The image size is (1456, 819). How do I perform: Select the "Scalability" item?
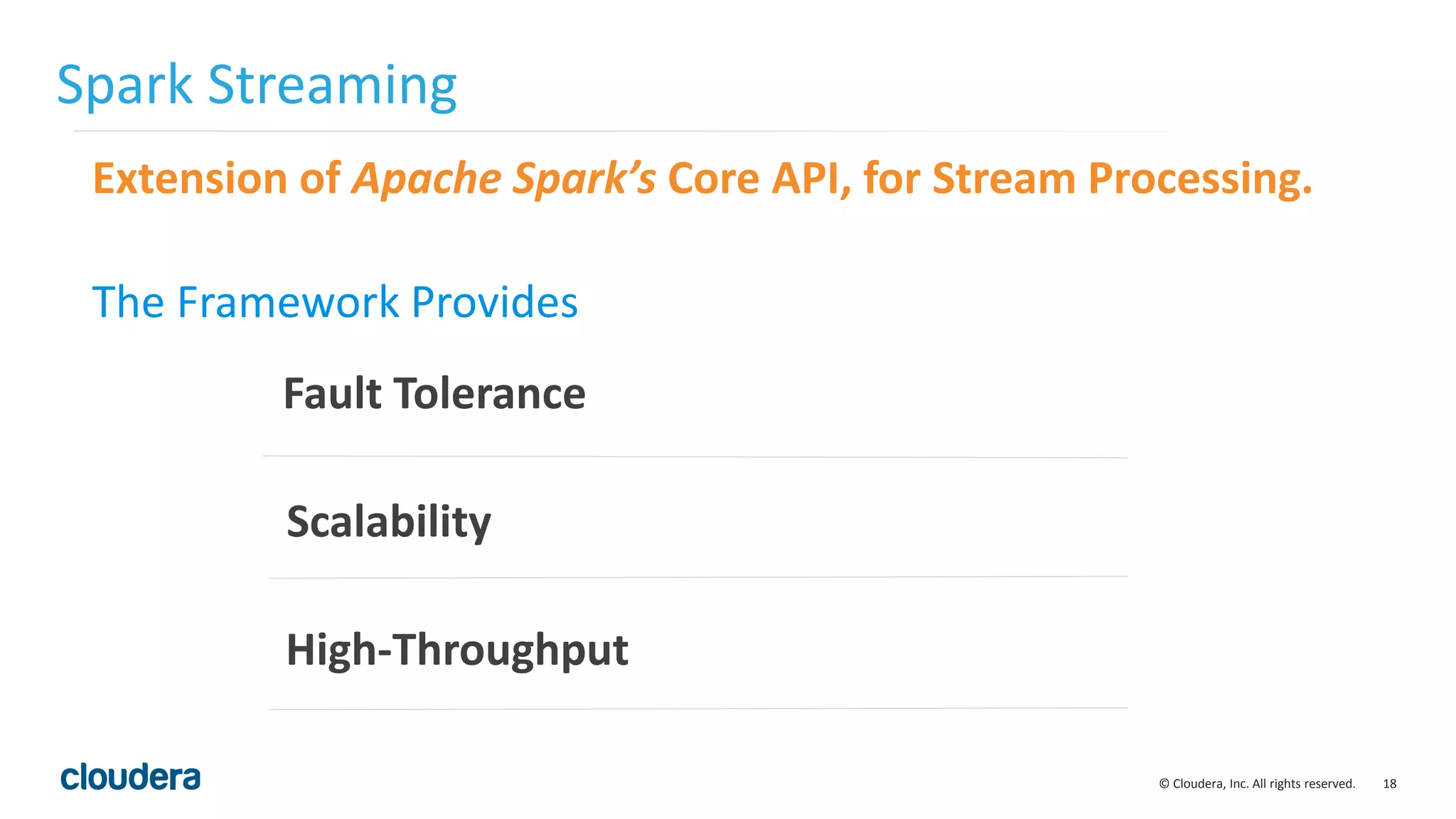tap(389, 521)
